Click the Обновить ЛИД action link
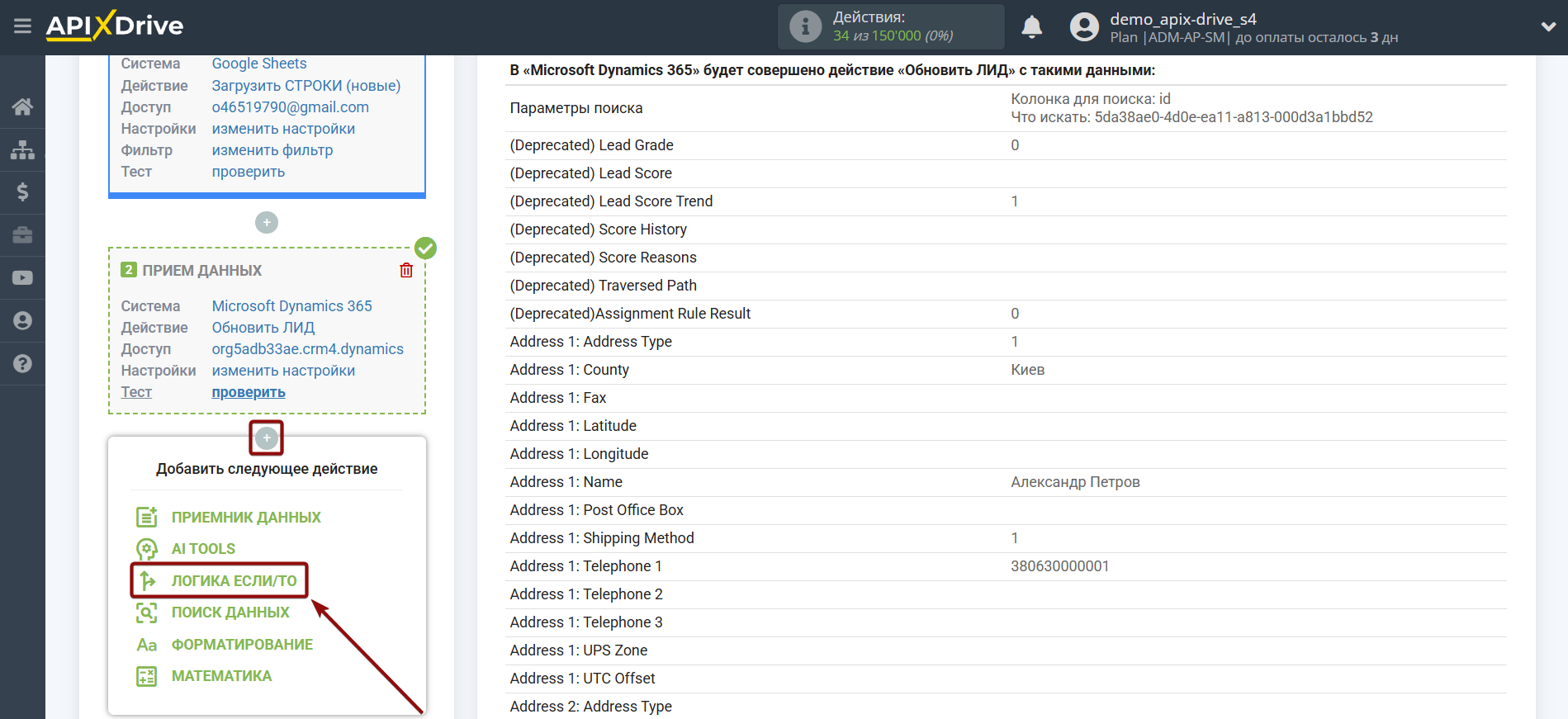1568x719 pixels. pyautogui.click(x=263, y=328)
